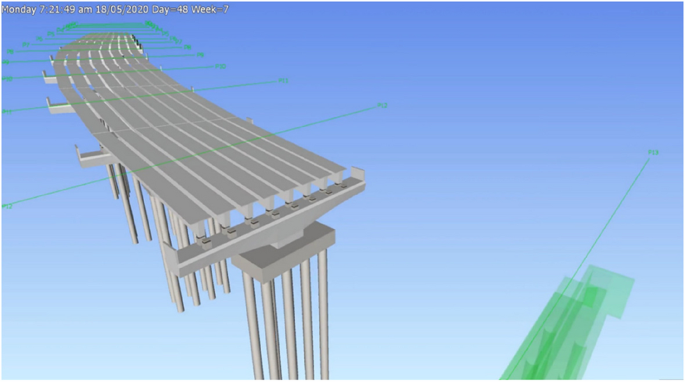This screenshot has height=382, width=685.
Task: Select the P12 label right of the deck
Action: coord(382,105)
